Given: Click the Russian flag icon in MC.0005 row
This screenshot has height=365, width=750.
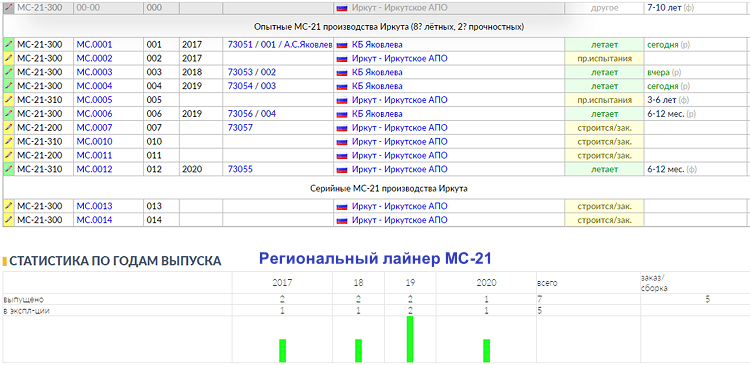Looking at the screenshot, I should point(342,101).
